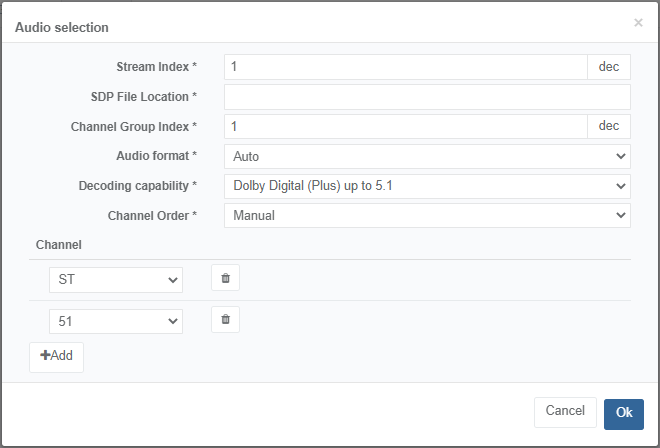
Task: Click the SDP File Location label
Action: point(143,97)
